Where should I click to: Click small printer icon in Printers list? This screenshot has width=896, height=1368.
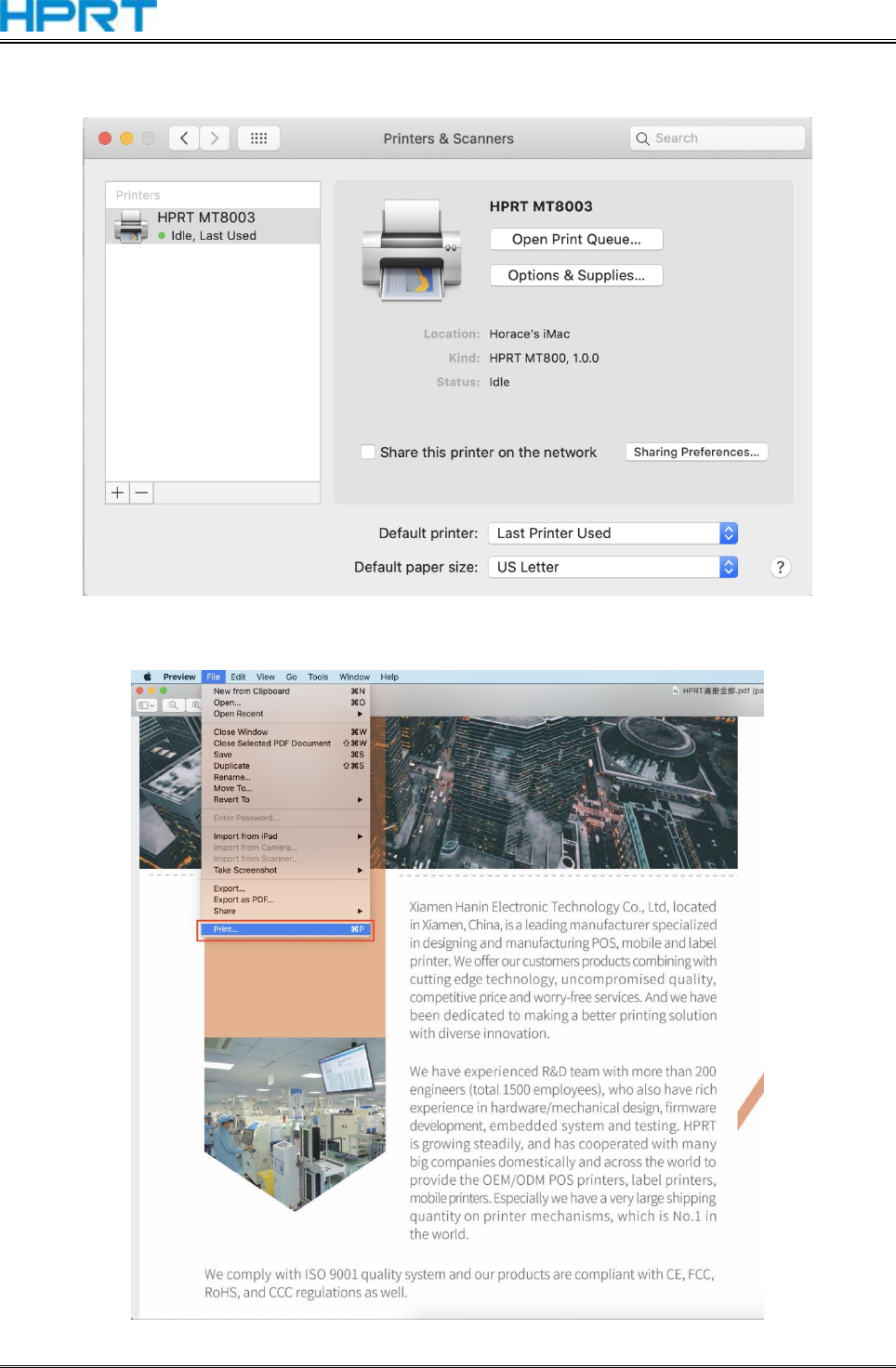click(131, 226)
